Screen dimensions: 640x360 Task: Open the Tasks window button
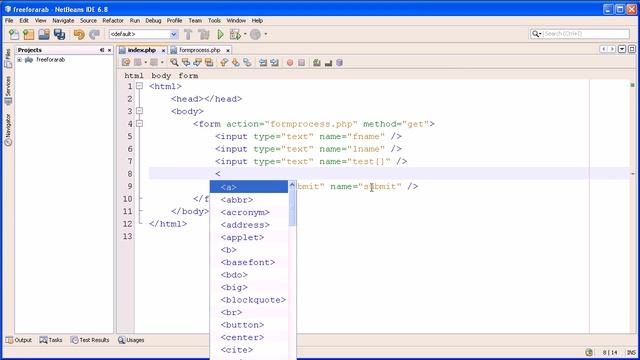51,340
